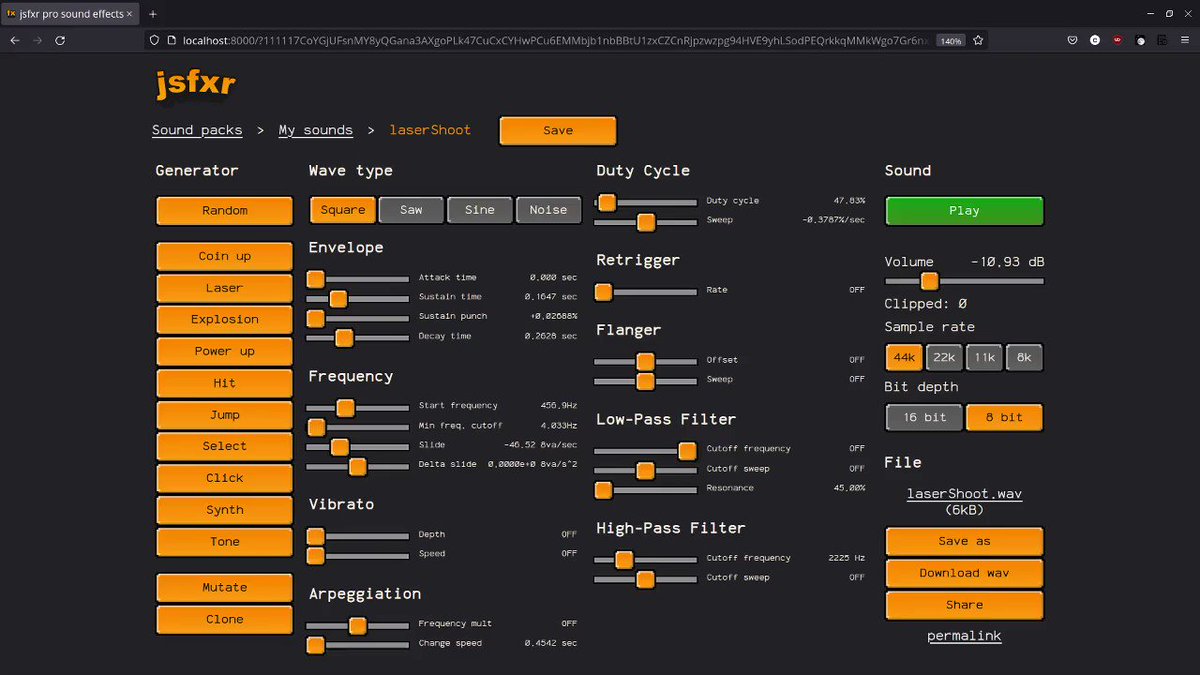Image resolution: width=1200 pixels, height=675 pixels.
Task: Click the Flanger Offset slider
Action: pyautogui.click(x=646, y=361)
